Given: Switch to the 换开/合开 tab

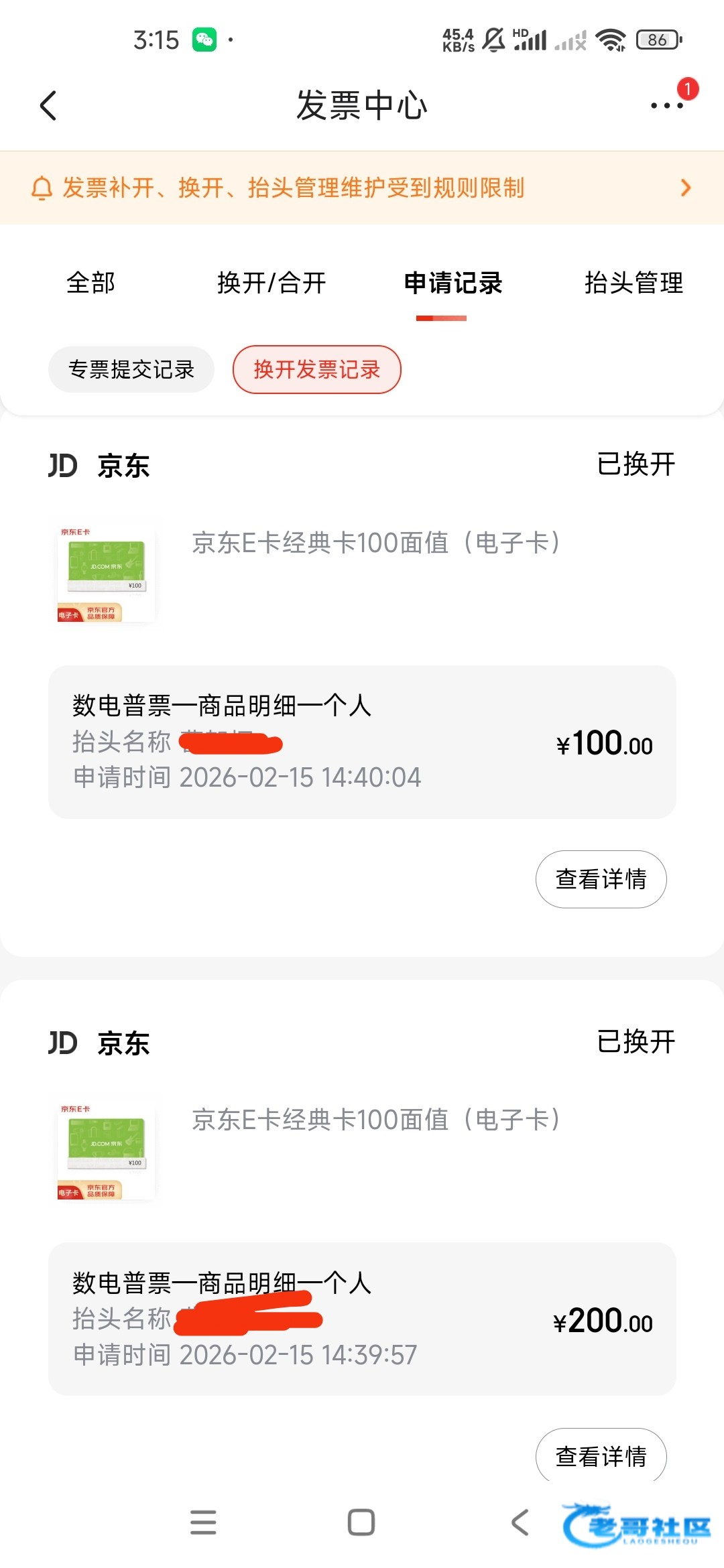Looking at the screenshot, I should (271, 283).
